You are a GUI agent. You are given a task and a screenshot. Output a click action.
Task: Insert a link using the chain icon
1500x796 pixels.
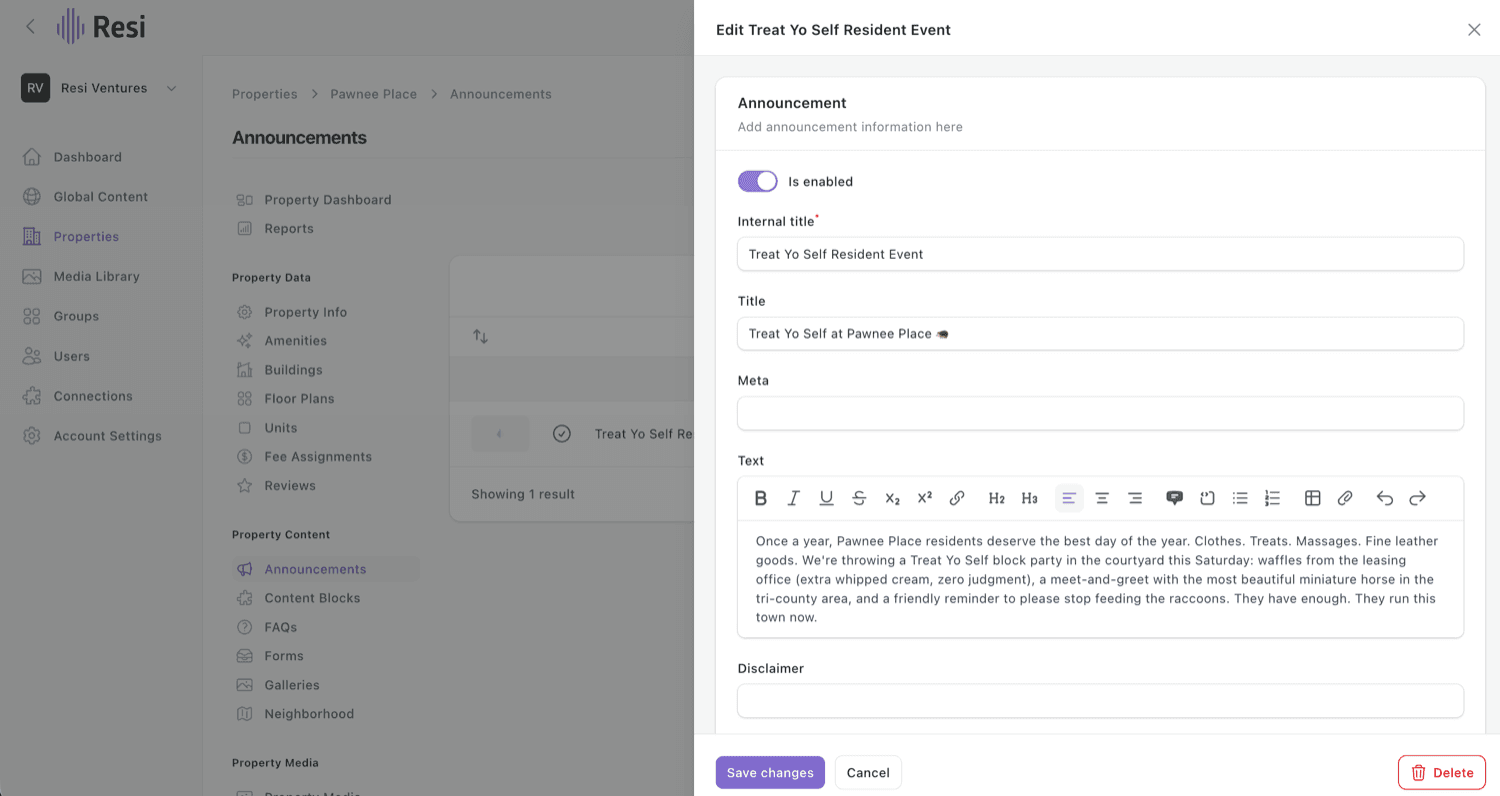point(957,498)
